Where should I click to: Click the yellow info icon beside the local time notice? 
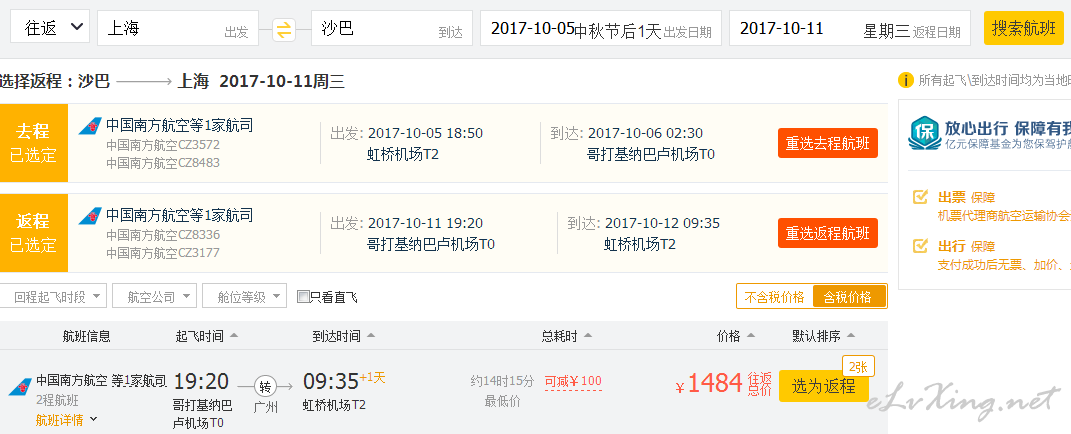(906, 81)
